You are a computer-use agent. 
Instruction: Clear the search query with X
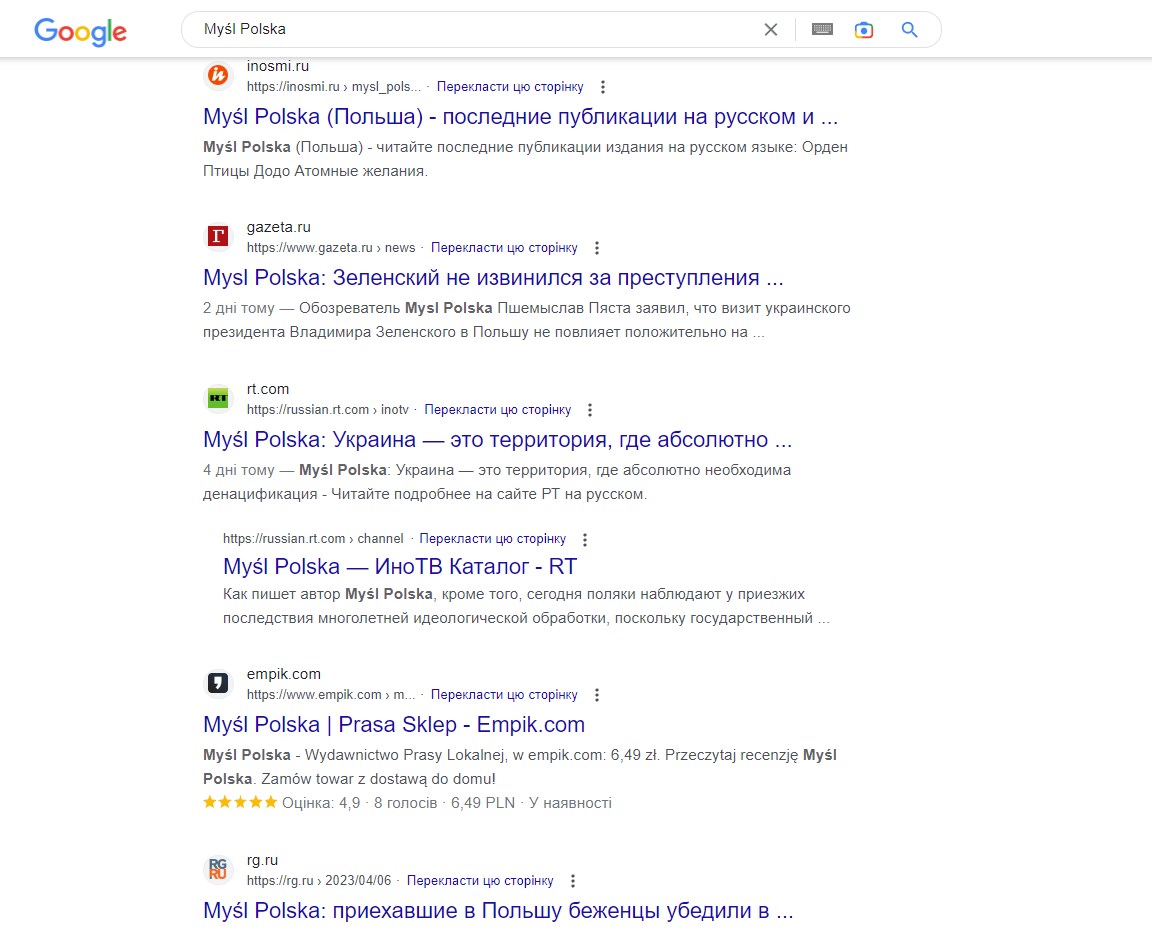771,29
